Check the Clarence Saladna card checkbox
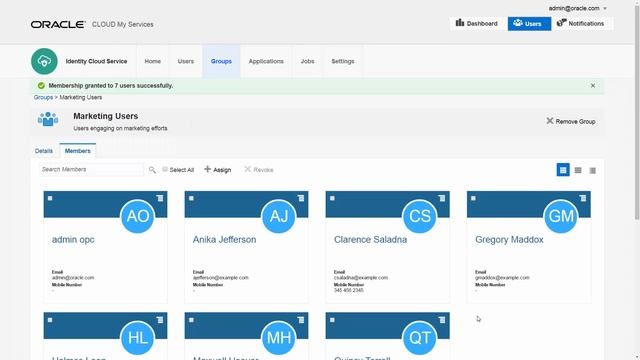Screen dimensions: 640x360 (332, 198)
